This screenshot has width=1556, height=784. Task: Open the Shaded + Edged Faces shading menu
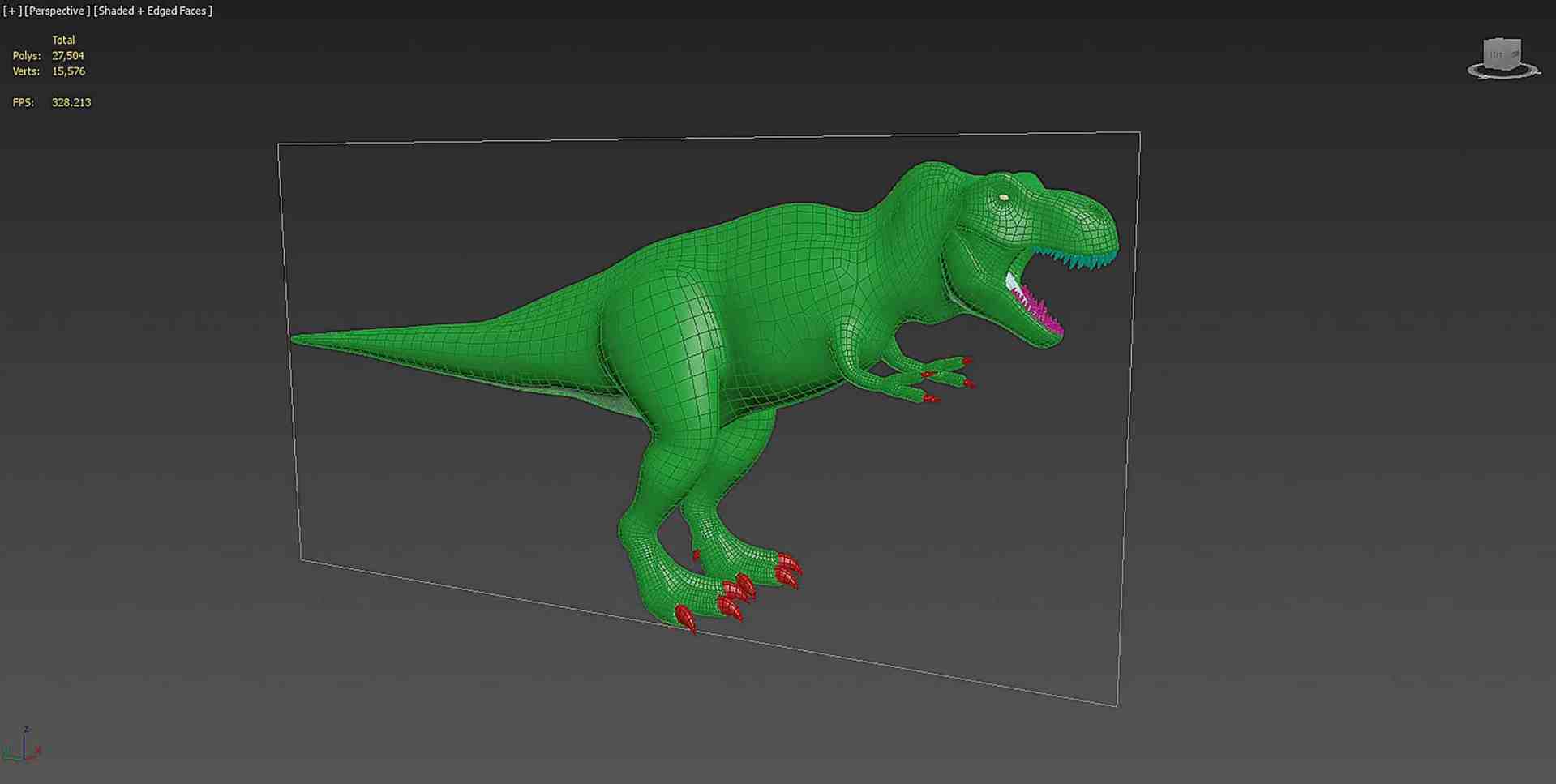click(152, 11)
